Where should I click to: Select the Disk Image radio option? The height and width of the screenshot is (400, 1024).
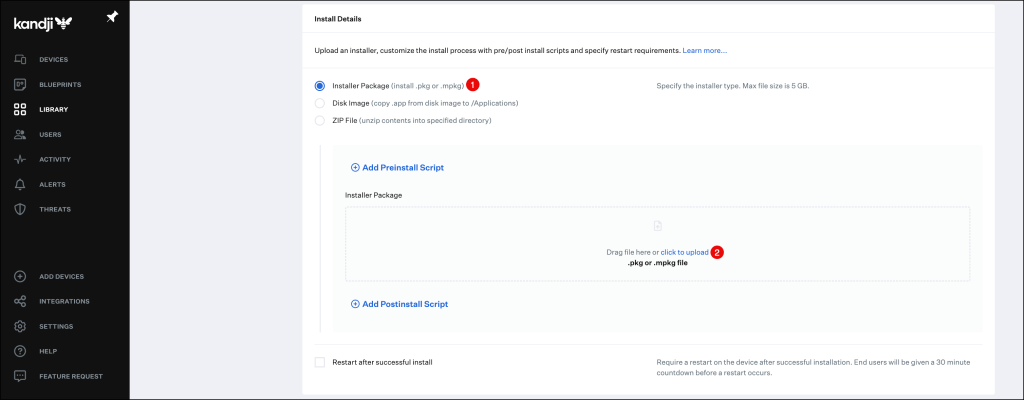[x=320, y=103]
